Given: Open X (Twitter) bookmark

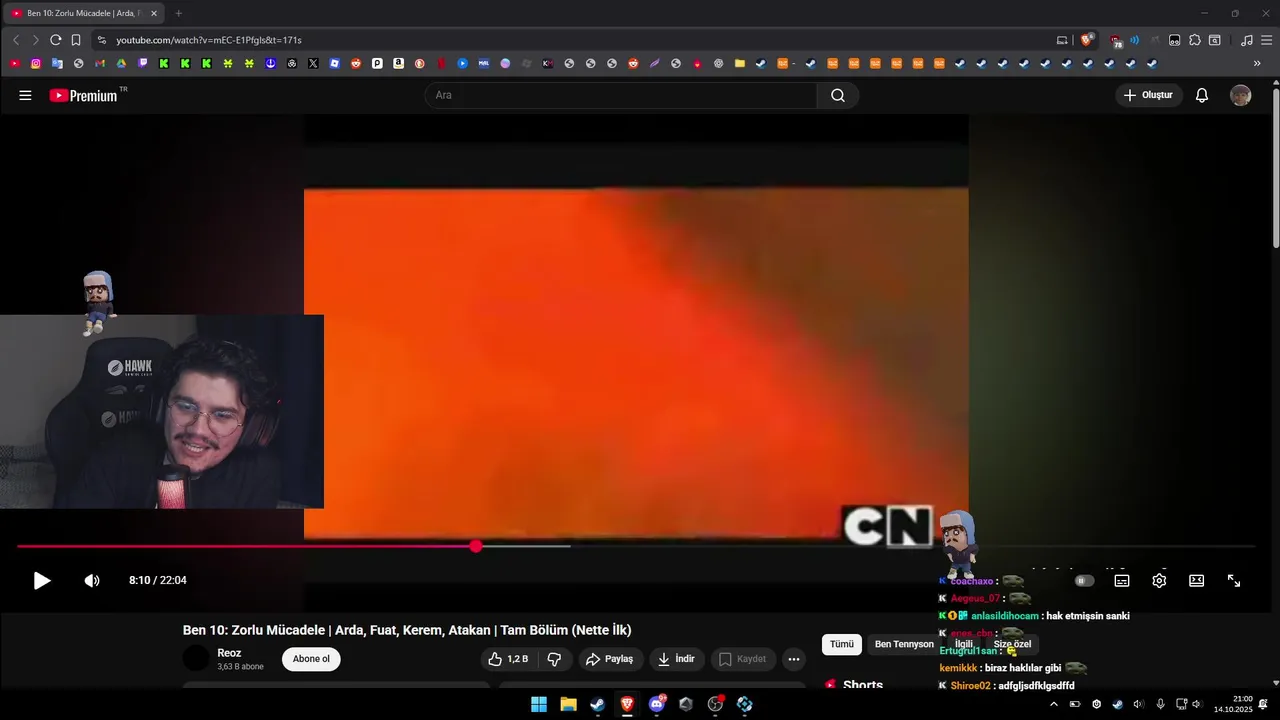Looking at the screenshot, I should tap(313, 63).
